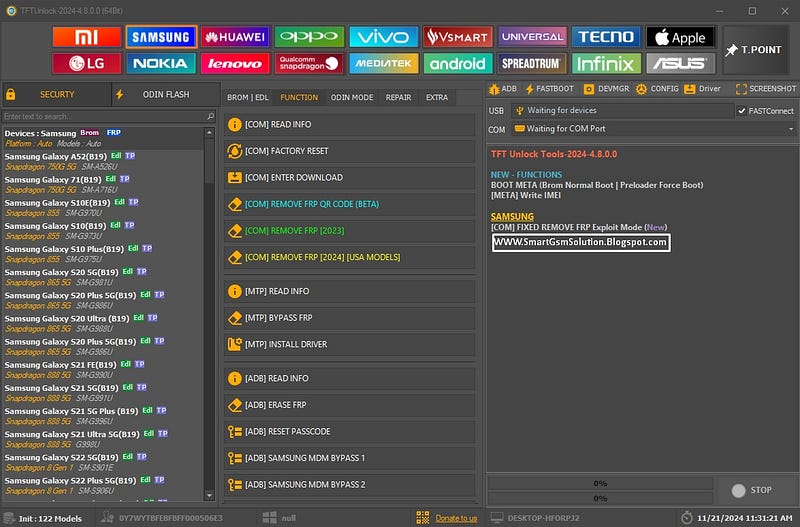Click device list scroll down arrow
Viewport: 800px width, 527px height.
[x=209, y=495]
